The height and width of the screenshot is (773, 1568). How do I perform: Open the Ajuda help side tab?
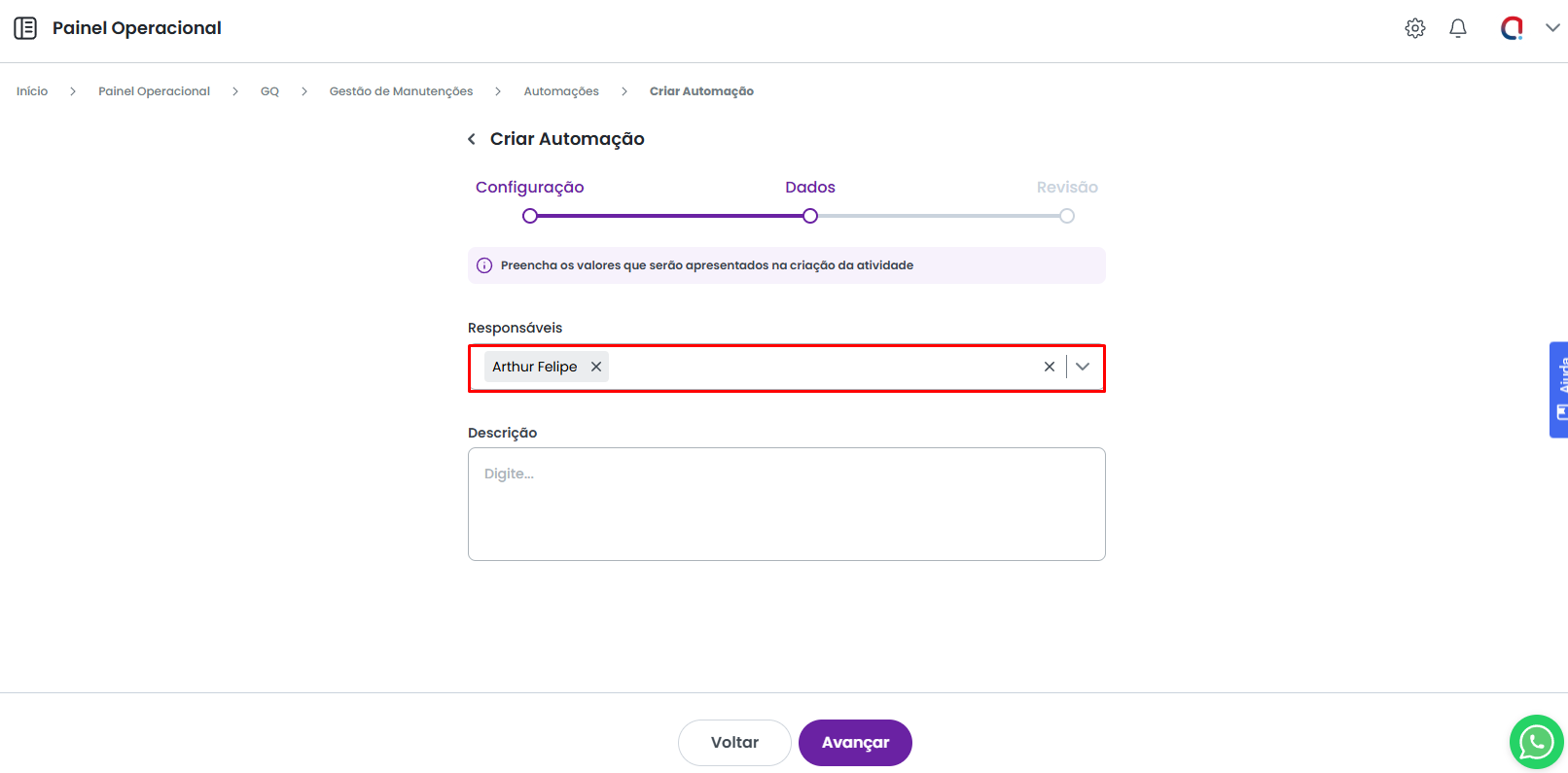(1559, 389)
